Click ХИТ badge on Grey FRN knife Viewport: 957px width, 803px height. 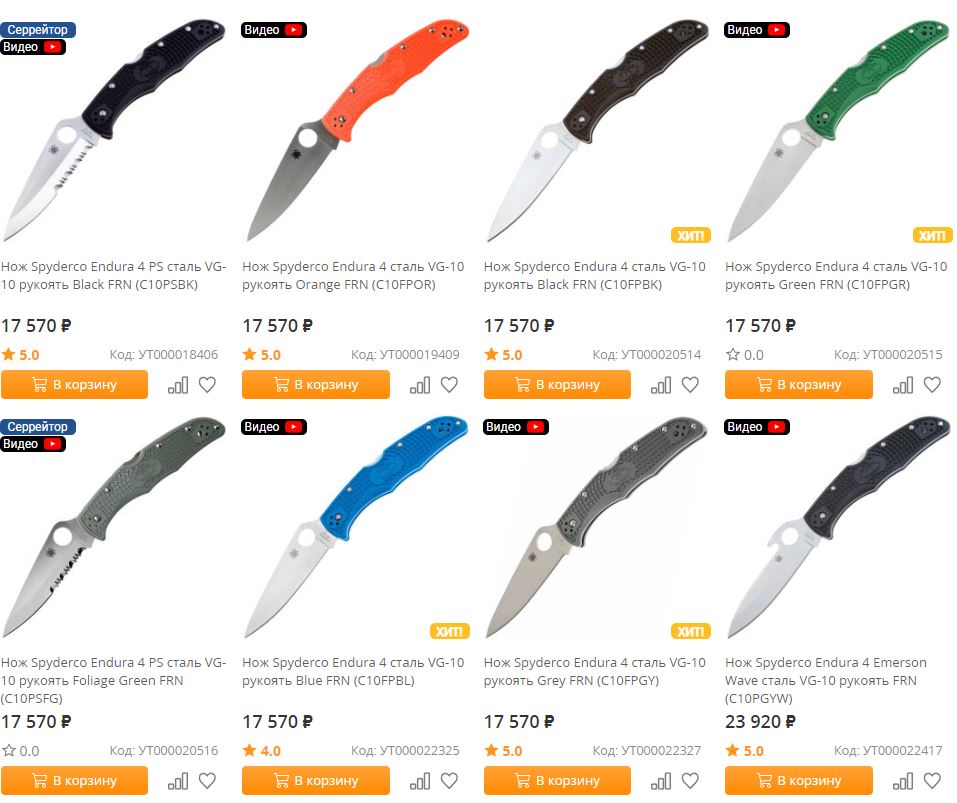(690, 632)
